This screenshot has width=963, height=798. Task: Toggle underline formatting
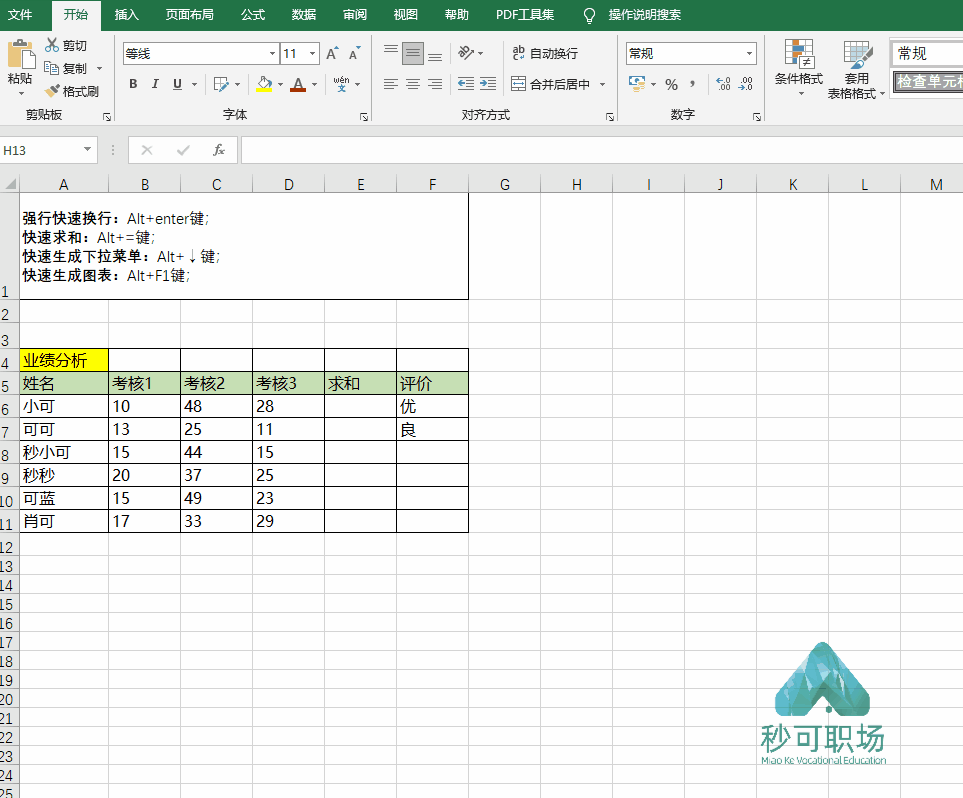click(177, 84)
